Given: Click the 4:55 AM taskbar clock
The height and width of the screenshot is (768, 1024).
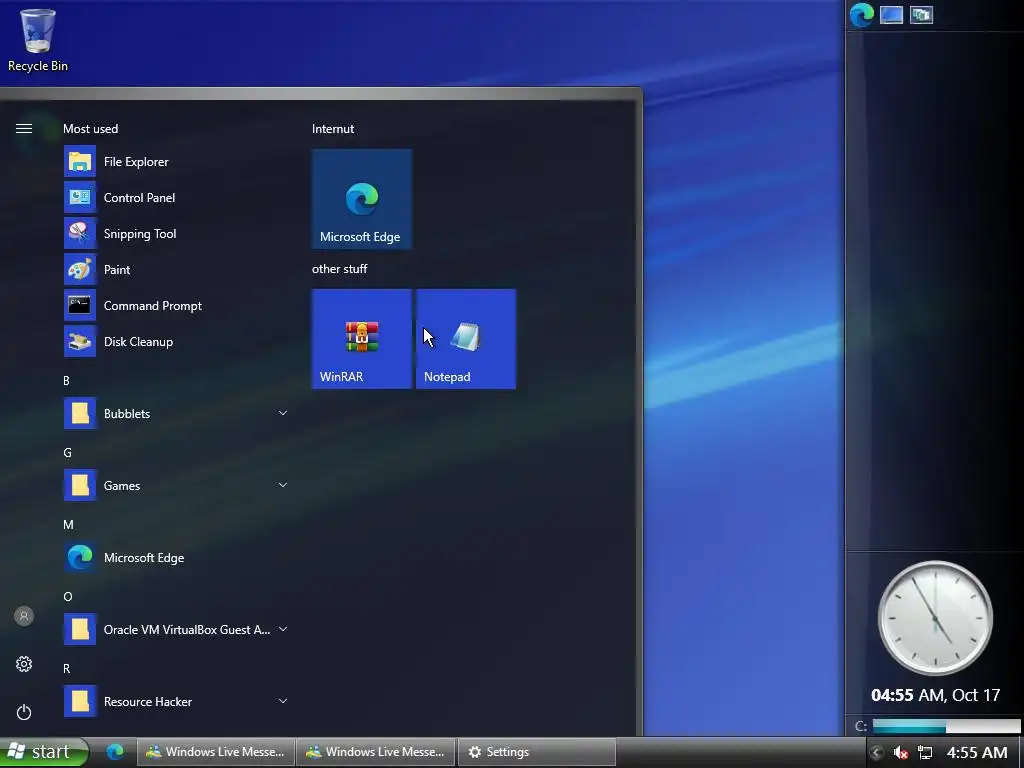Looking at the screenshot, I should point(977,752).
